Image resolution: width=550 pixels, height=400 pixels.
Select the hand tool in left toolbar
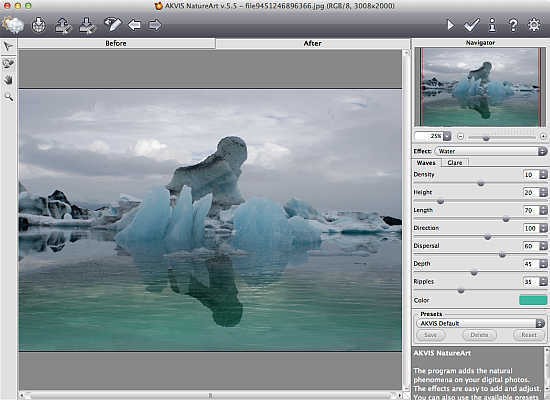[8, 80]
